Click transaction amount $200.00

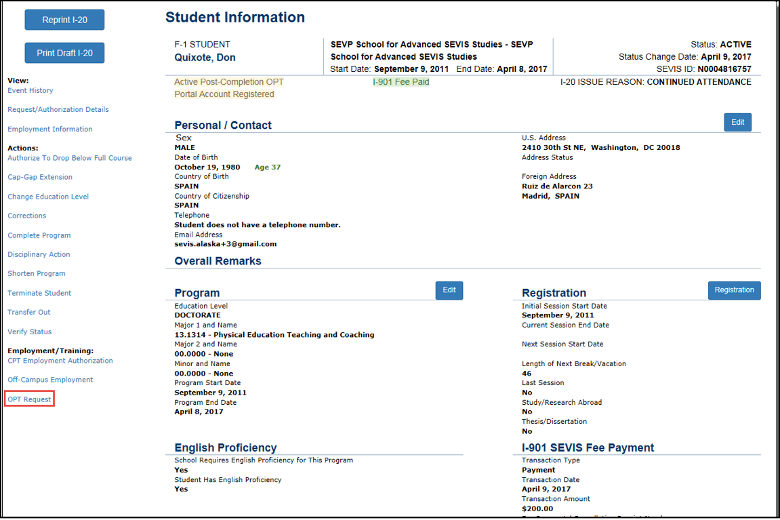(537, 509)
